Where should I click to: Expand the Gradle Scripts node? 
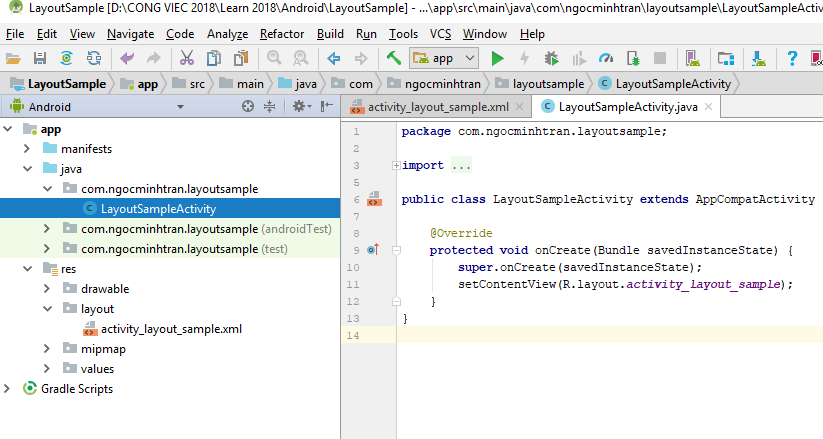click(x=9, y=389)
